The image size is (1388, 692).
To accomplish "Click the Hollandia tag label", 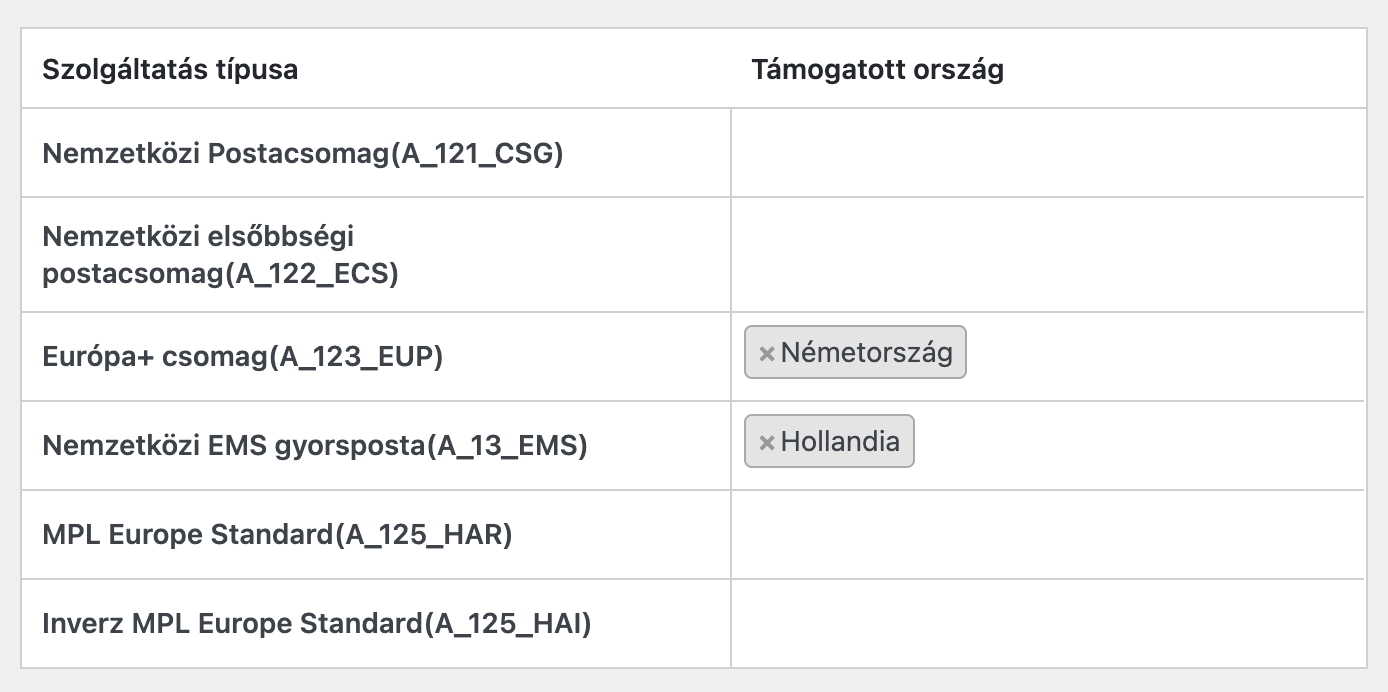I will pos(840,441).
